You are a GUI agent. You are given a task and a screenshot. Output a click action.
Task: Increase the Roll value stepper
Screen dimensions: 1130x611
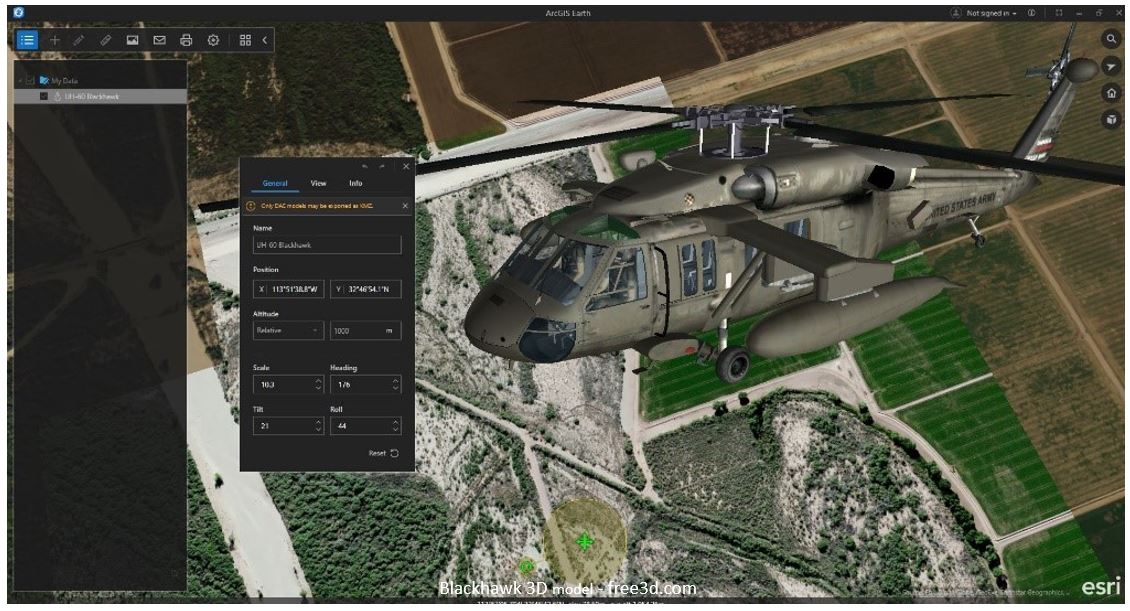tap(396, 422)
